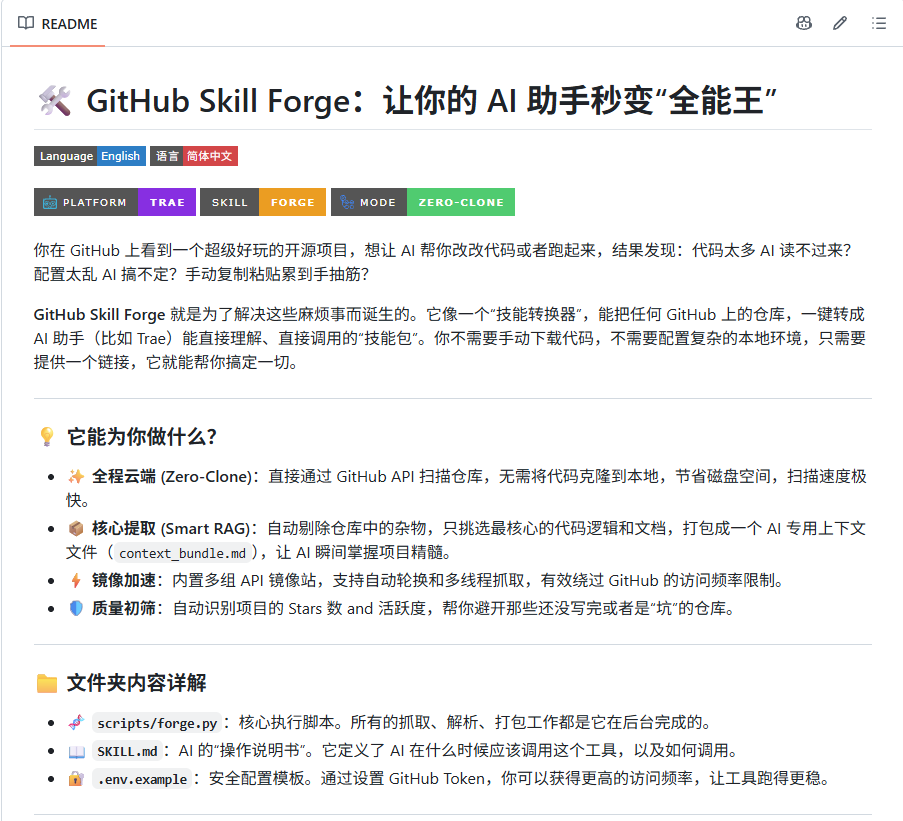
Task: Click the bold text 核心提取 (Smart RAG)
Action: (x=171, y=529)
